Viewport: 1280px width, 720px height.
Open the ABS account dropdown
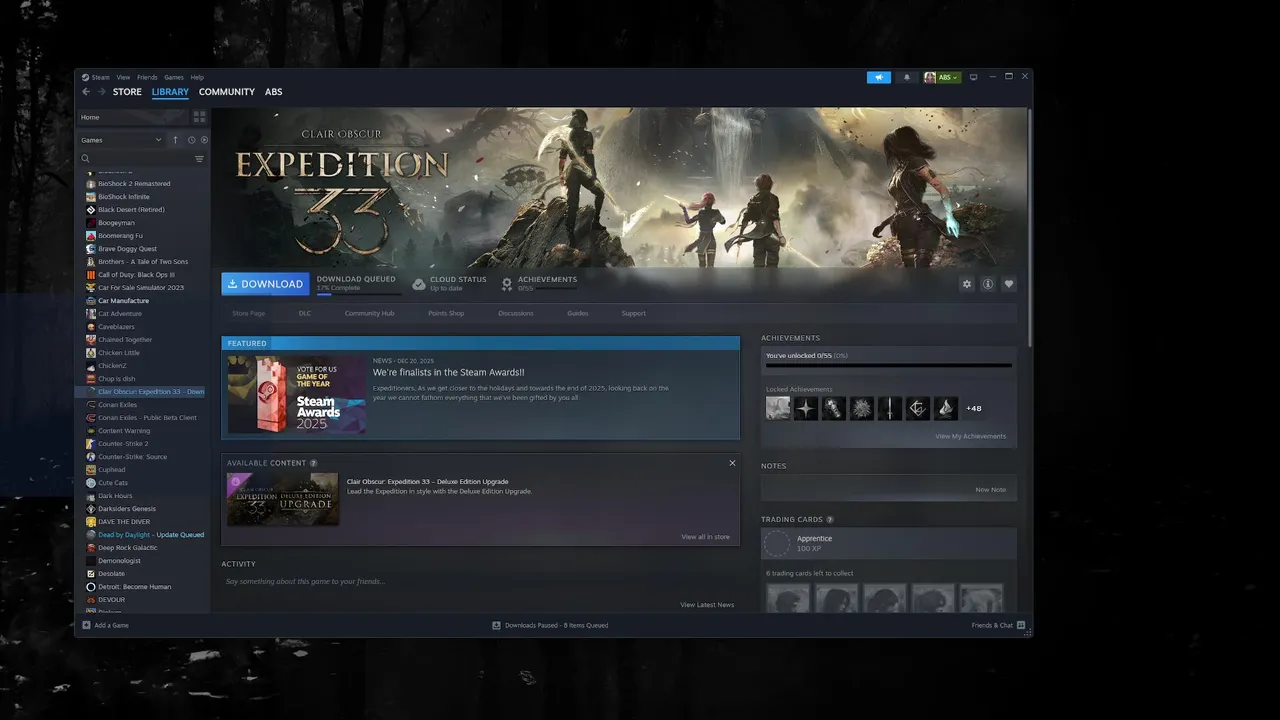coord(942,77)
